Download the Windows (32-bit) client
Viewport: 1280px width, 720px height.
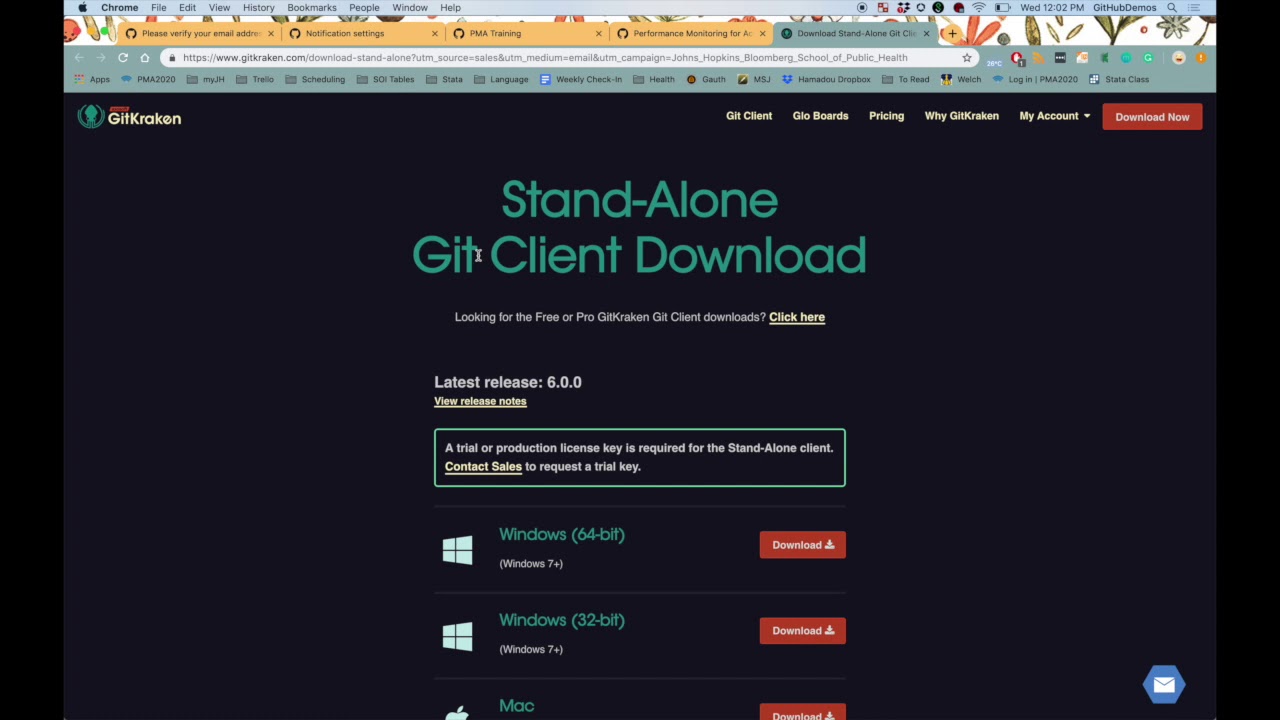[802, 631]
